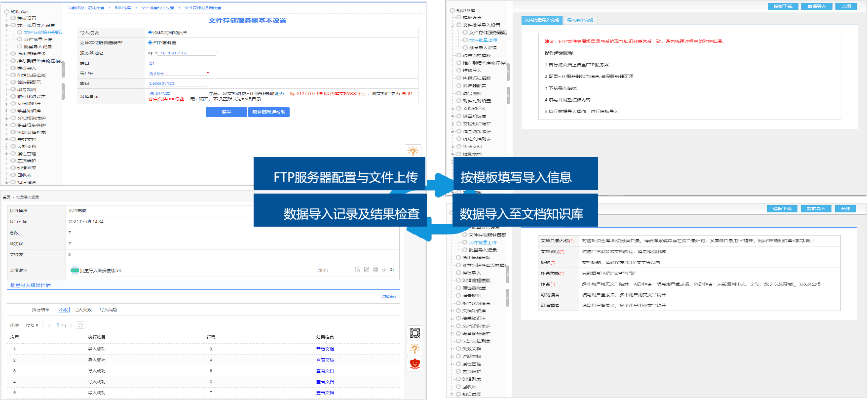Select 文件批量上传 in the FTP settings window tree
This screenshot has width=867, height=400.
pos(40,40)
